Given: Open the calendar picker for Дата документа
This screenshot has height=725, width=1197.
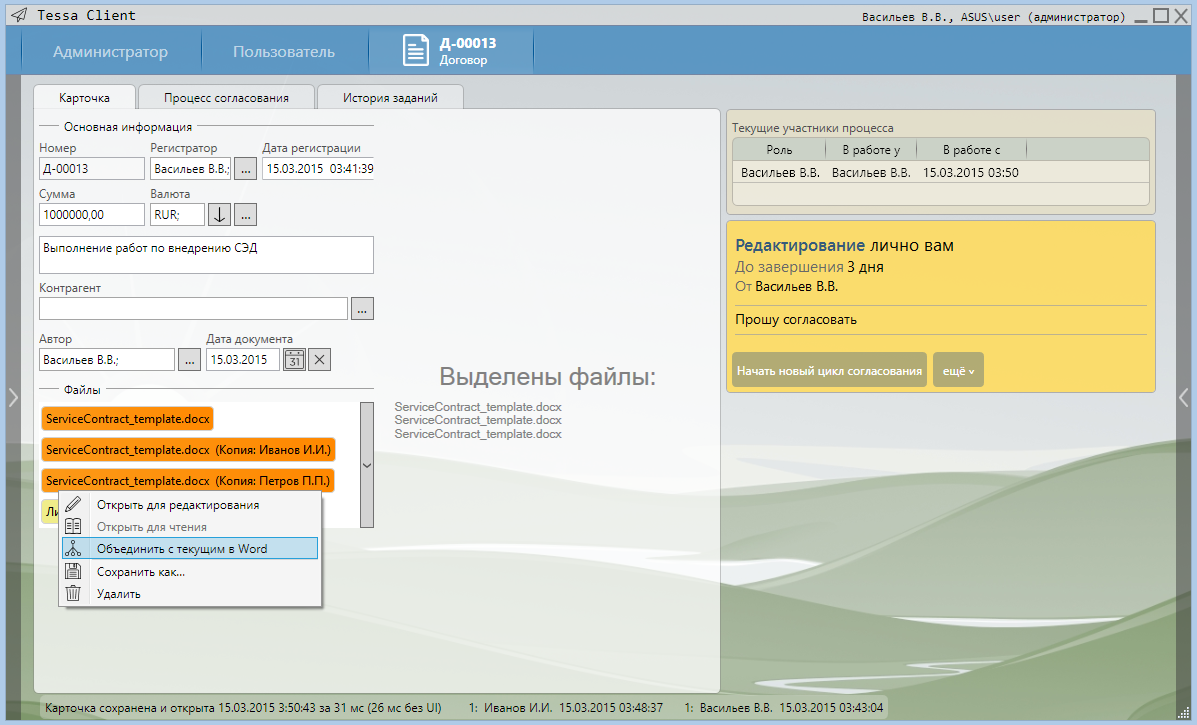Looking at the screenshot, I should point(294,360).
